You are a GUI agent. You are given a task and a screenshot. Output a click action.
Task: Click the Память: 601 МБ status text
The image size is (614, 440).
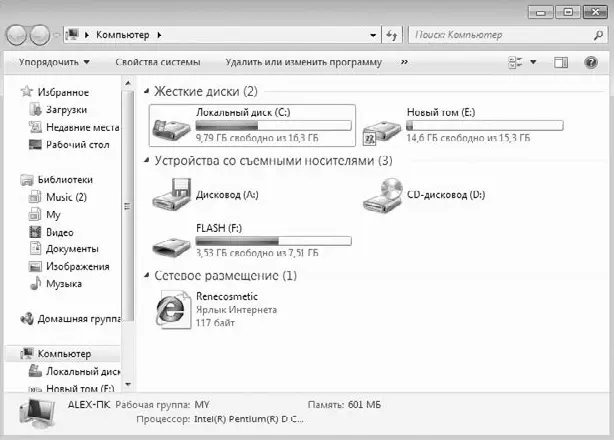coord(344,404)
